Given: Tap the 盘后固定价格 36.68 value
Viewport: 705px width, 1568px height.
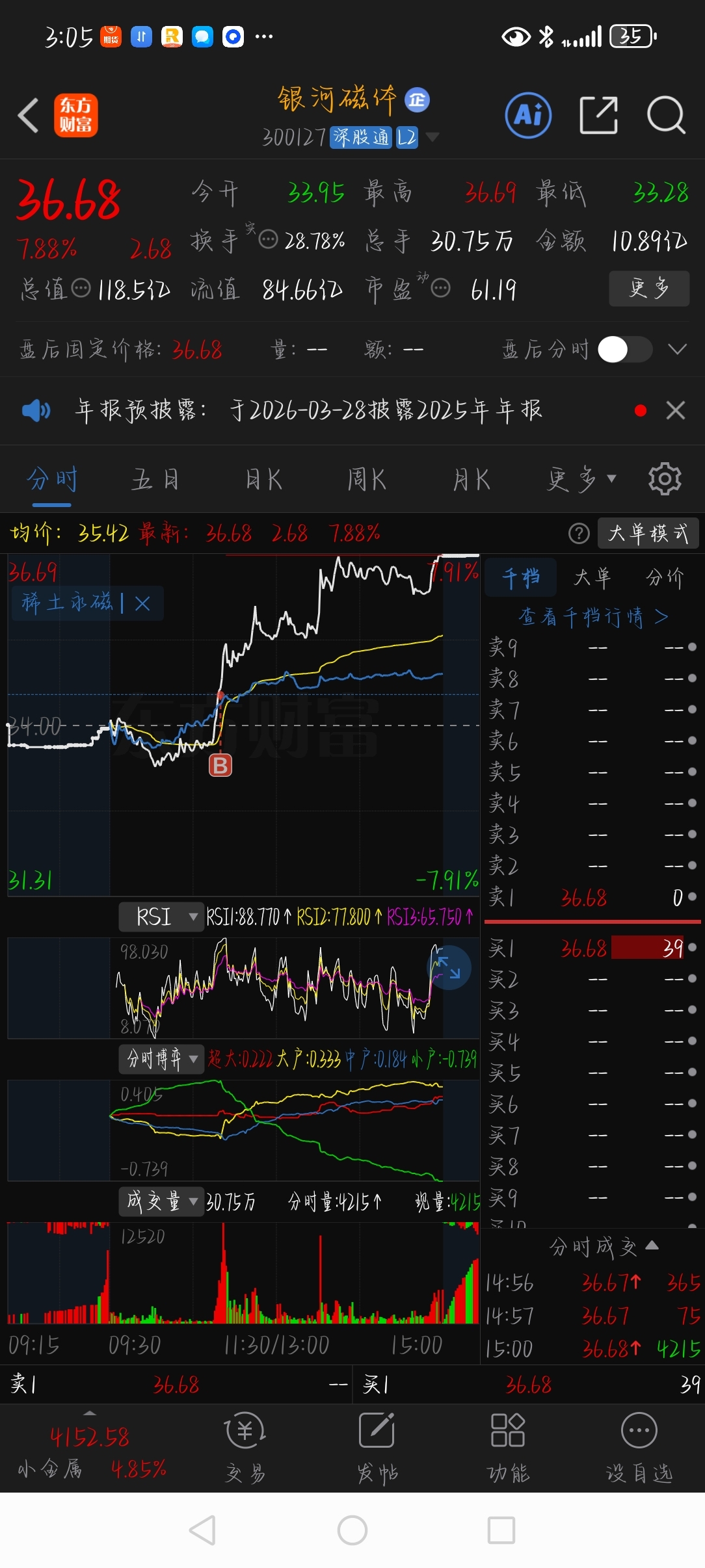Looking at the screenshot, I should coord(197,350).
